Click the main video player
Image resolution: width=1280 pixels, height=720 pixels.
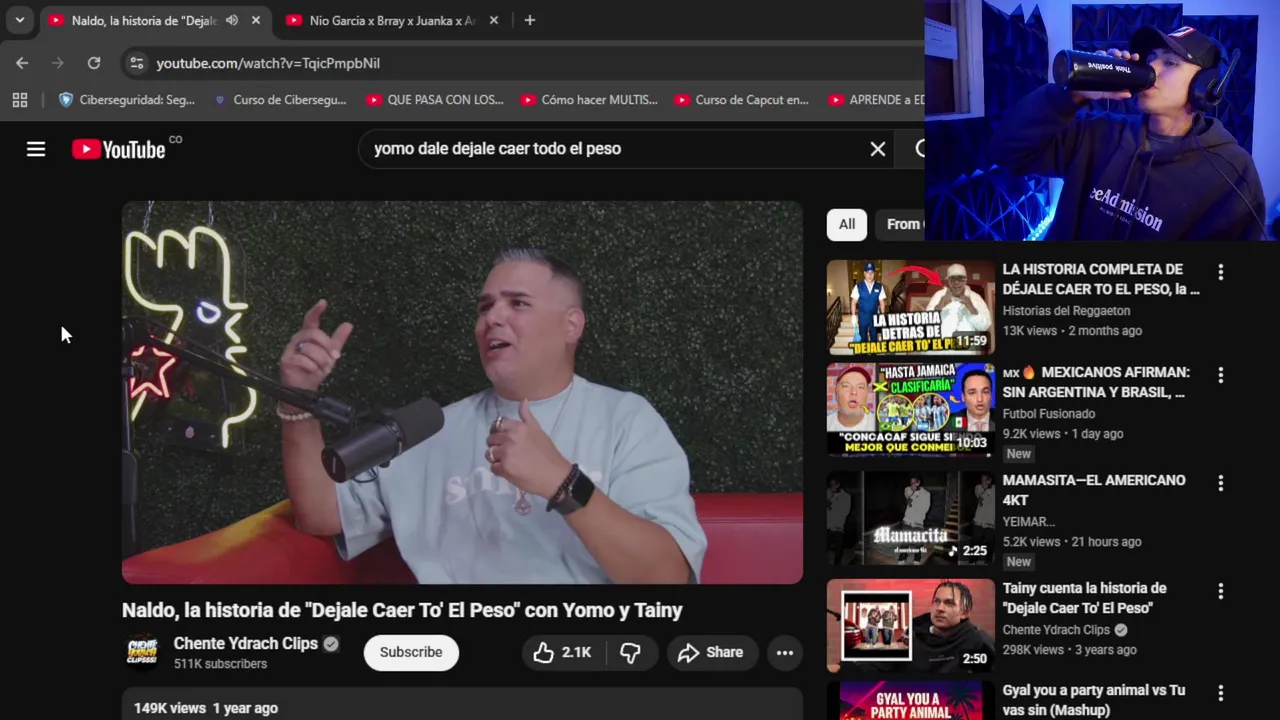(x=462, y=392)
